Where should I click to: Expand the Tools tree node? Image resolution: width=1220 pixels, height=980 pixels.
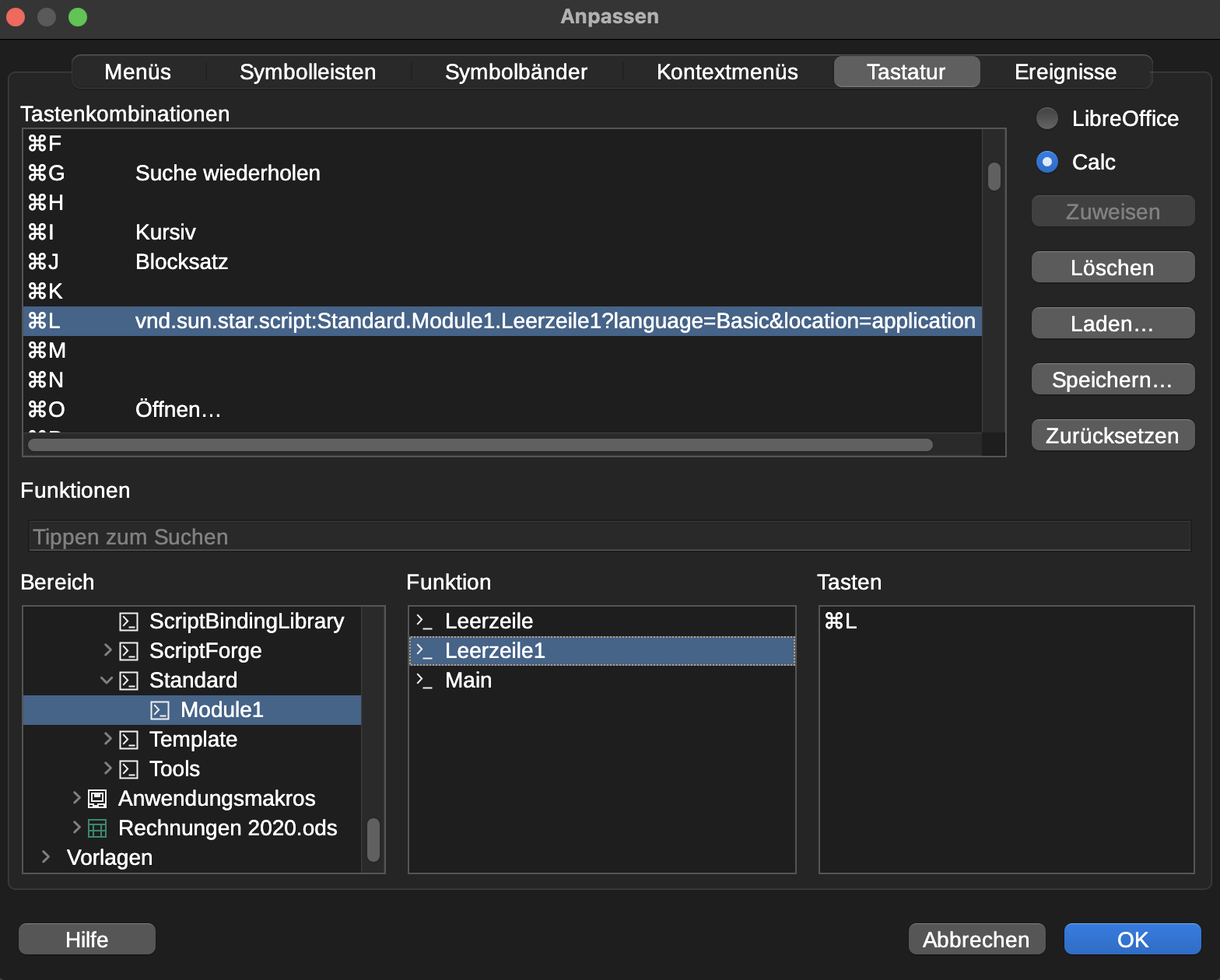[x=107, y=768]
